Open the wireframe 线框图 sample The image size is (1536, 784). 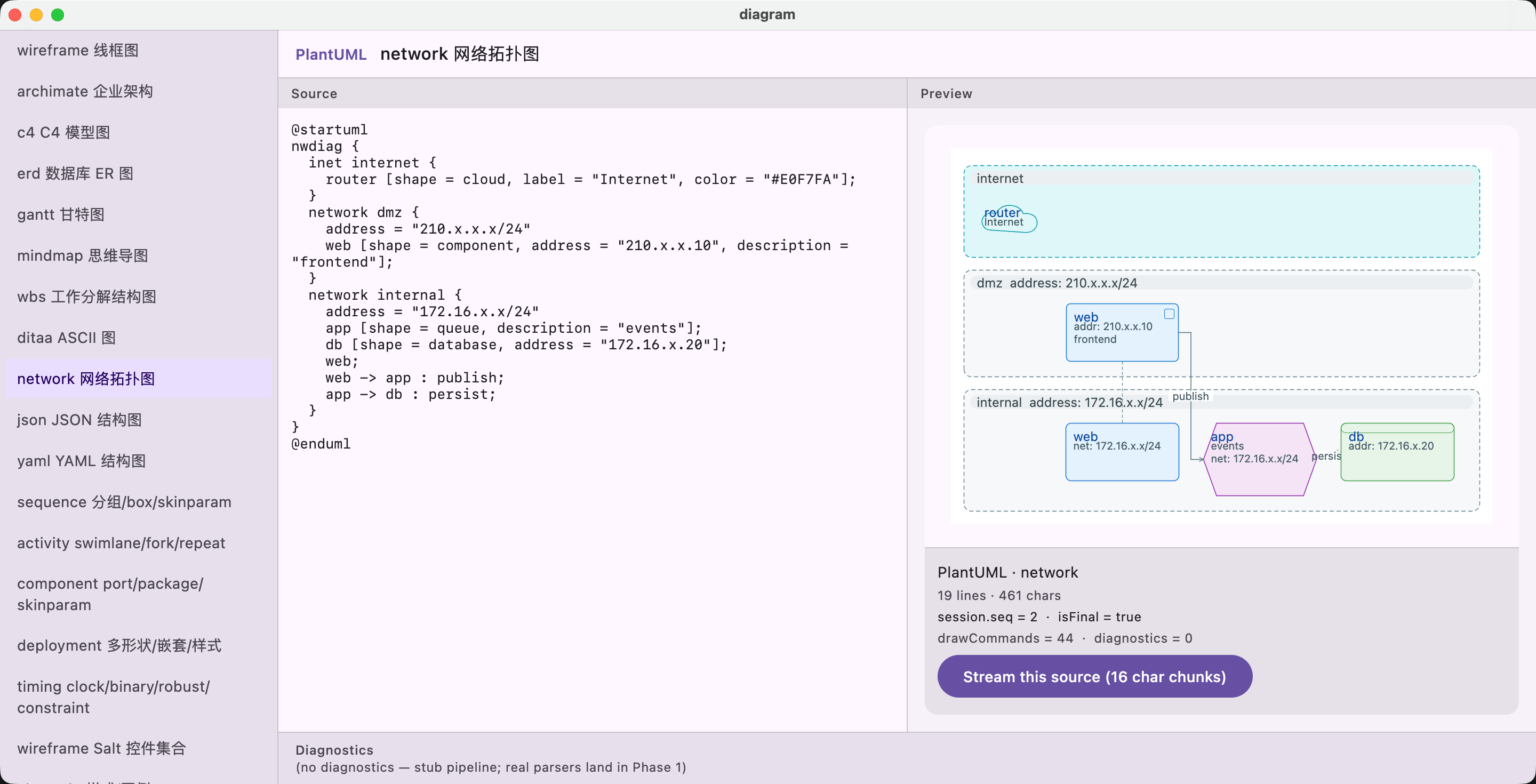(138, 50)
